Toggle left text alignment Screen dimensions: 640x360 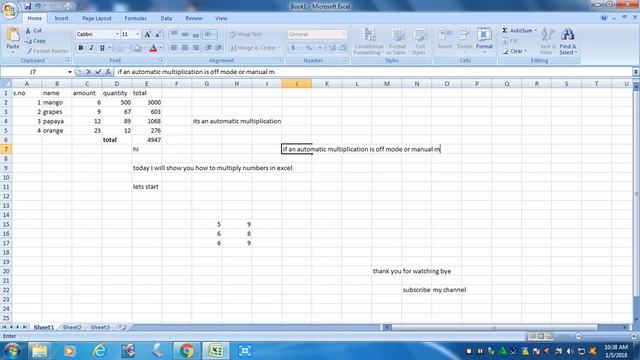click(174, 48)
